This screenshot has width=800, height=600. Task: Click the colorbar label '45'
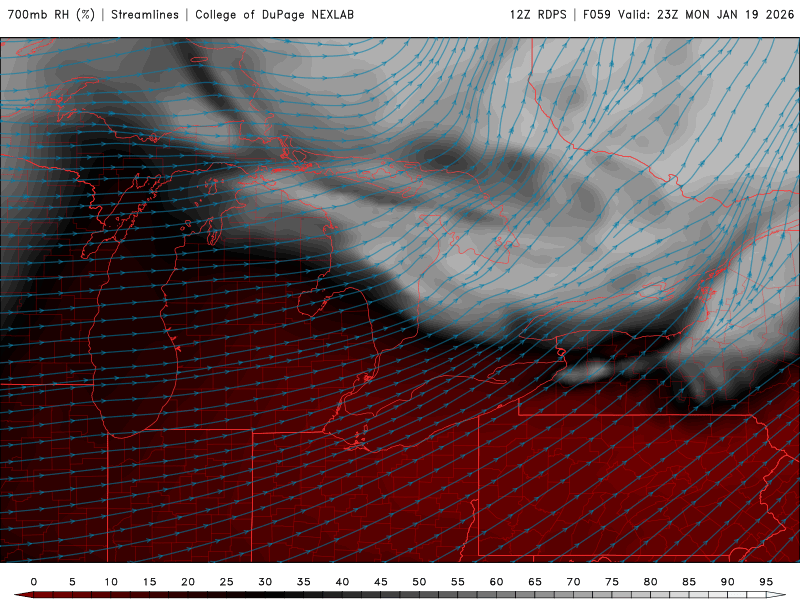pos(381,582)
